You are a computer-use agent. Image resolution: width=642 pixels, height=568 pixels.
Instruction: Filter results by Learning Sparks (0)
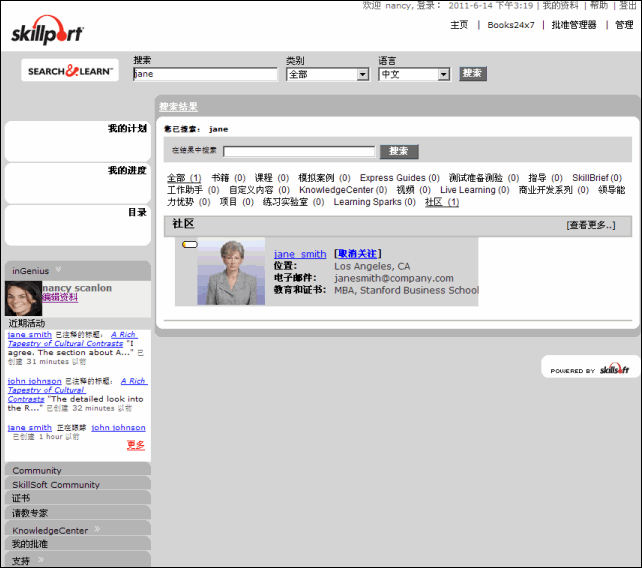click(375, 202)
